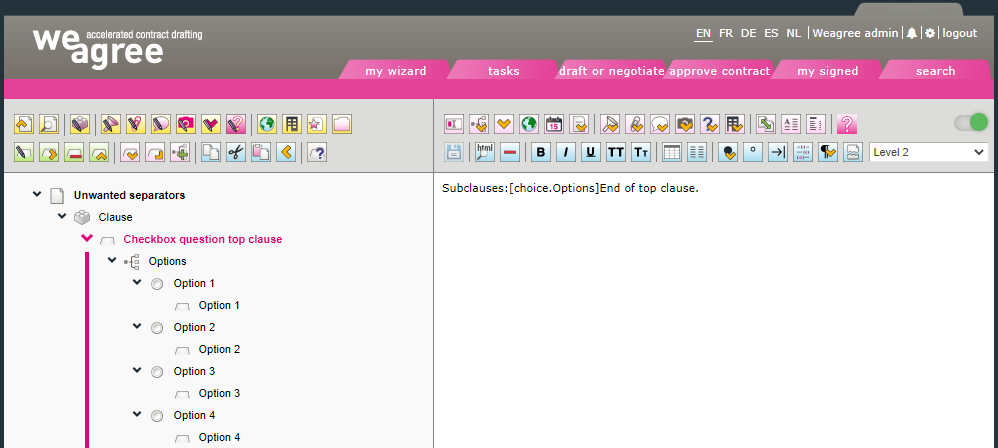Screen dimensions: 998x448
Task: Click the html preview magnifier icon
Action: pyautogui.click(x=485, y=152)
